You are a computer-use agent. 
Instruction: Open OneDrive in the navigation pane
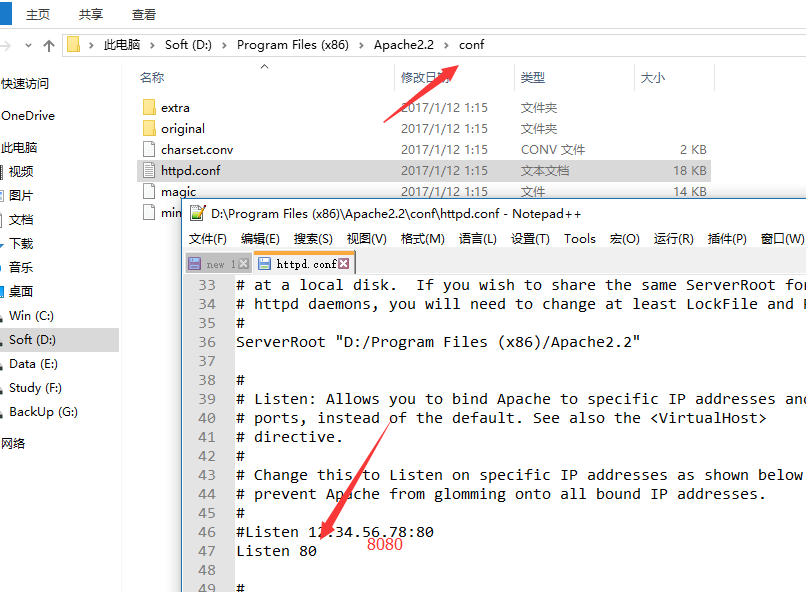pyautogui.click(x=28, y=116)
